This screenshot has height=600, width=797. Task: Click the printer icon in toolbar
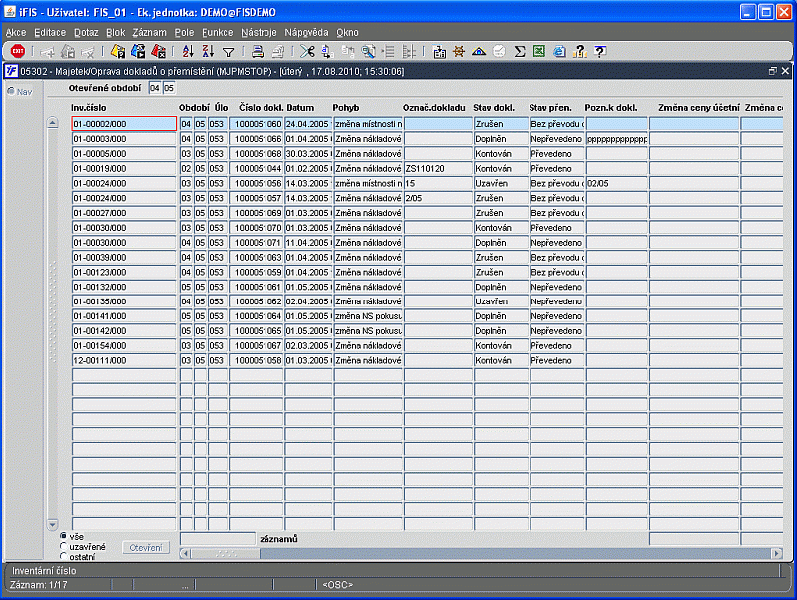point(257,51)
